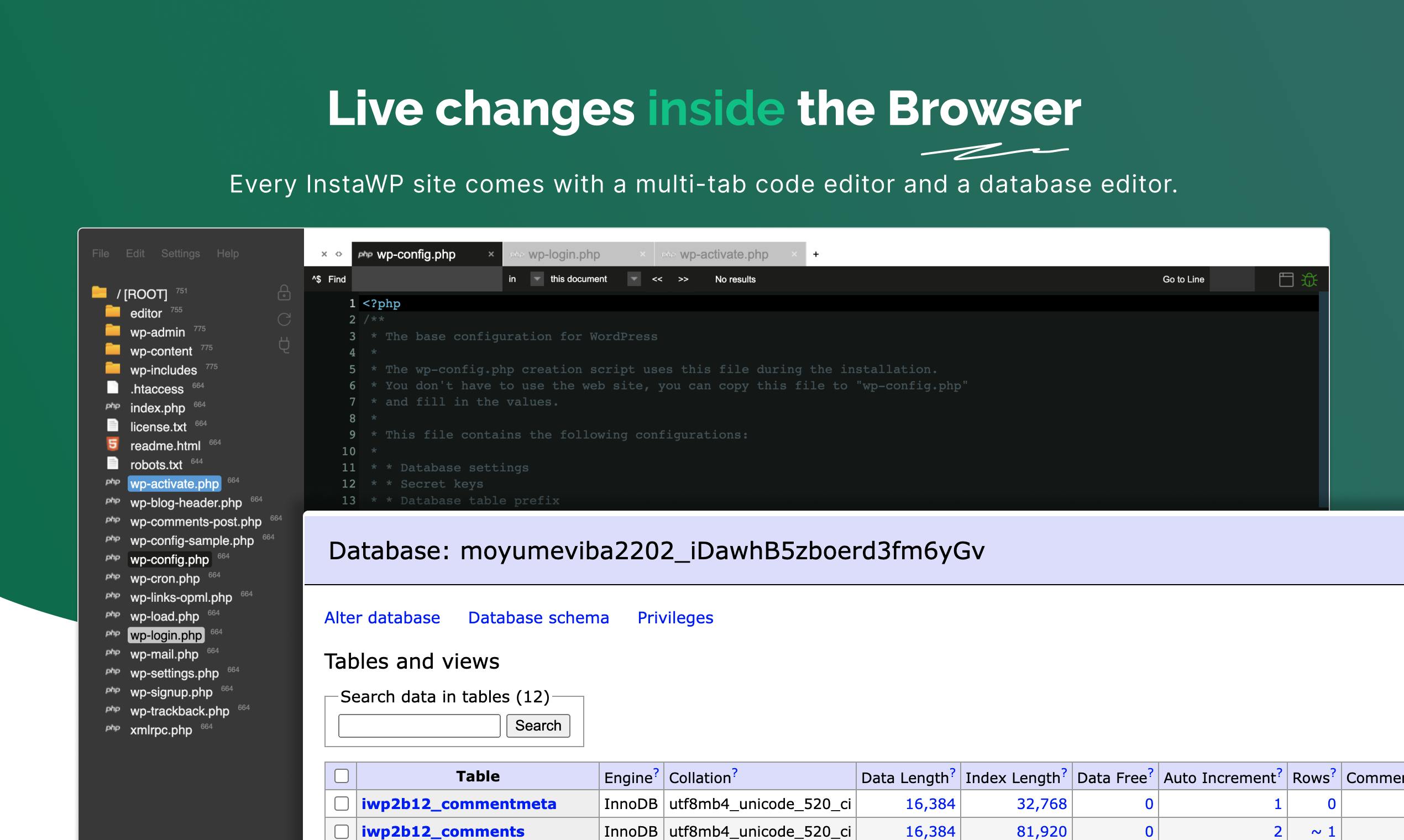The width and height of the screenshot is (1404, 840).
Task: Click the previous result double-arrow button
Action: [657, 279]
